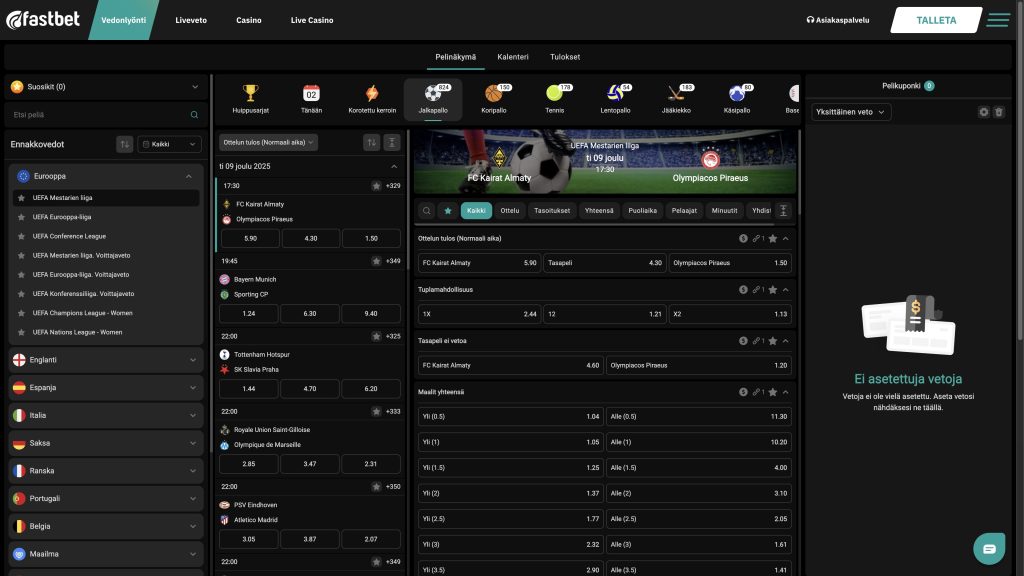Favorite the Tasapeli ei vetoa market

pyautogui.click(x=773, y=341)
